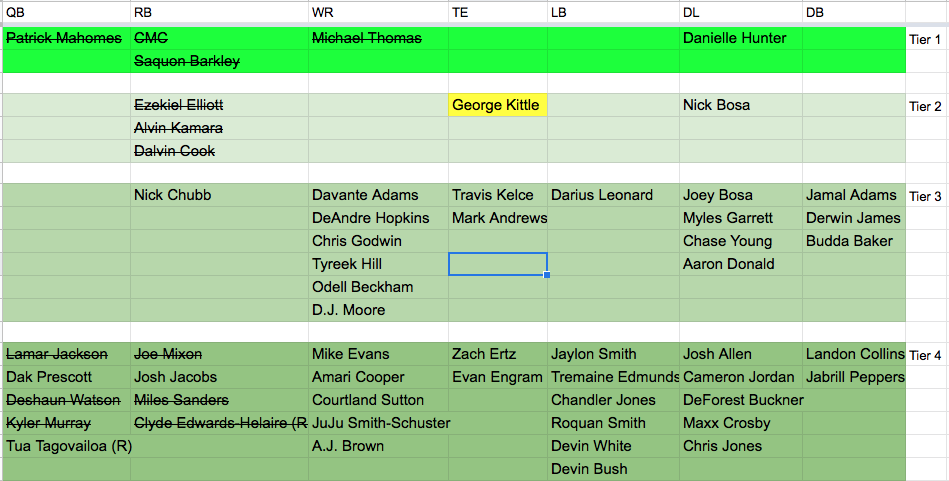Select the Dak Prescott cell
Viewport: 949px width, 481px height.
point(66,378)
